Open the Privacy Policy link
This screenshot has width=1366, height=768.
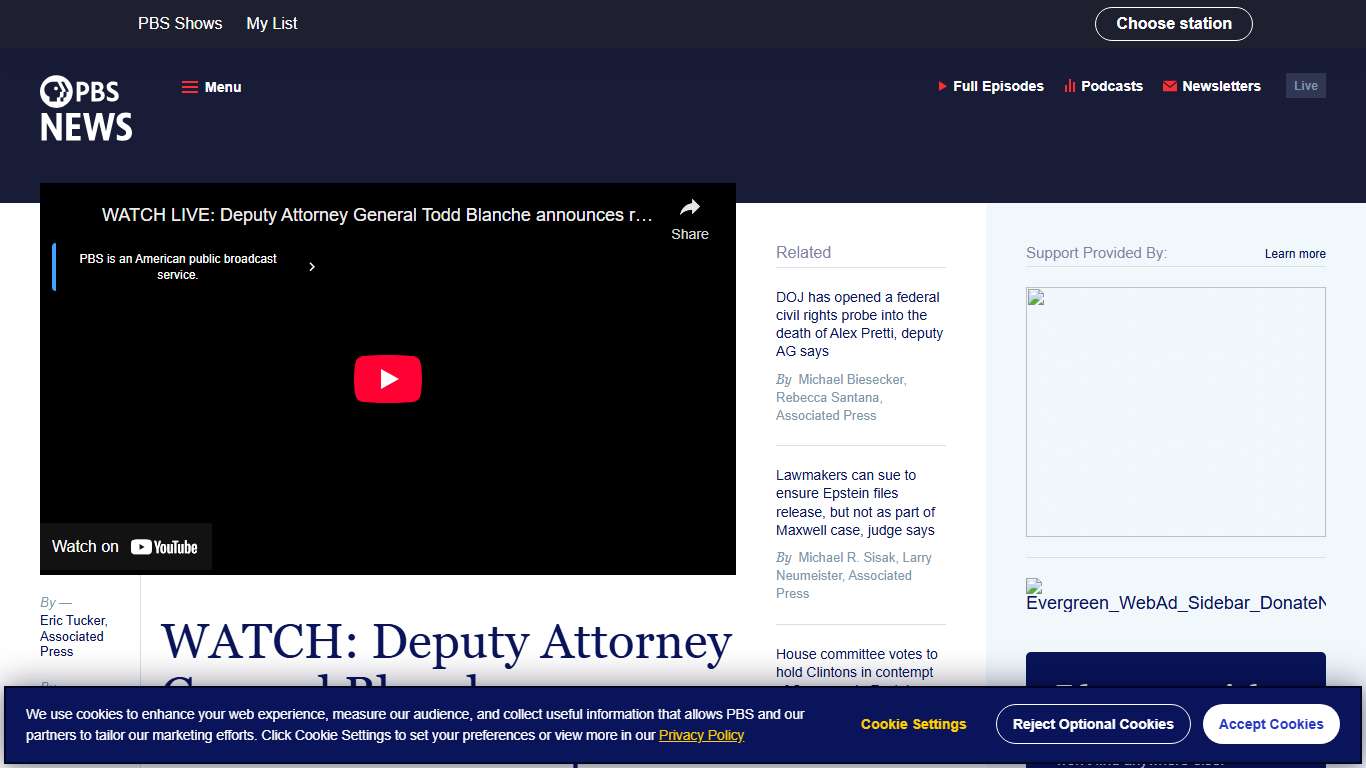pyautogui.click(x=702, y=735)
